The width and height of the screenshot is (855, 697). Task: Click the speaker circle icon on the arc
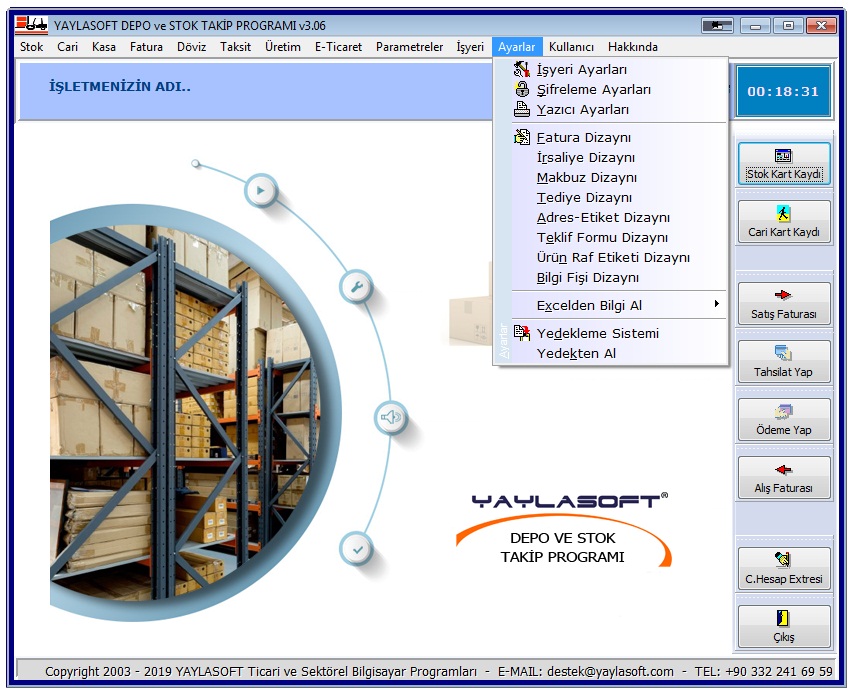391,418
